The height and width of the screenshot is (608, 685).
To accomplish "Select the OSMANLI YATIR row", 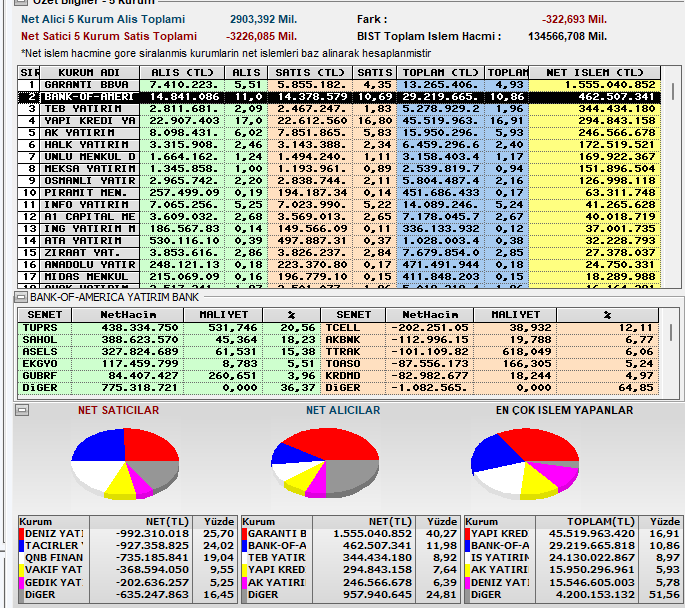I will tap(339, 181).
